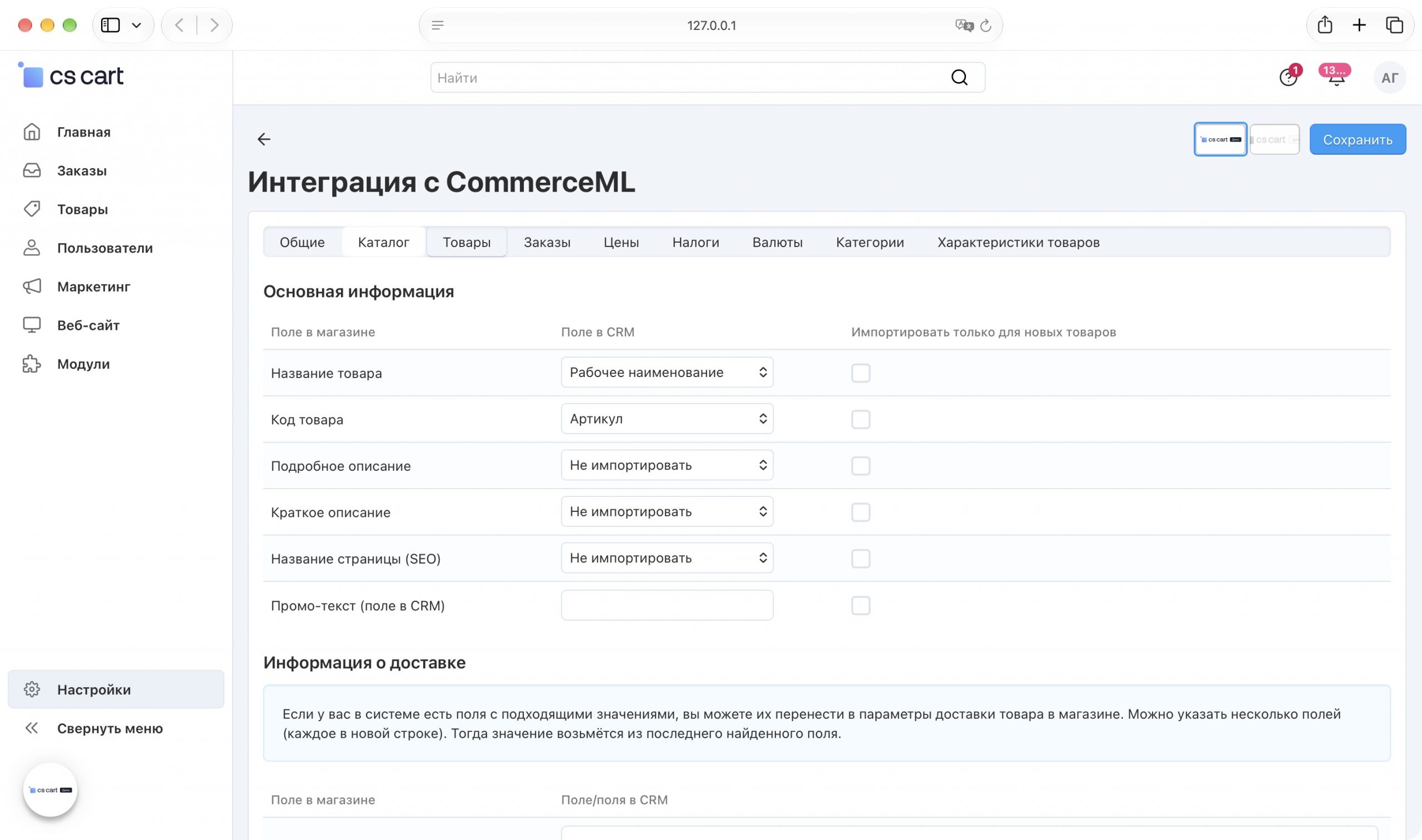Viewport: 1422px width, 840px height.
Task: Switch to the Каталог tab
Action: click(x=383, y=242)
